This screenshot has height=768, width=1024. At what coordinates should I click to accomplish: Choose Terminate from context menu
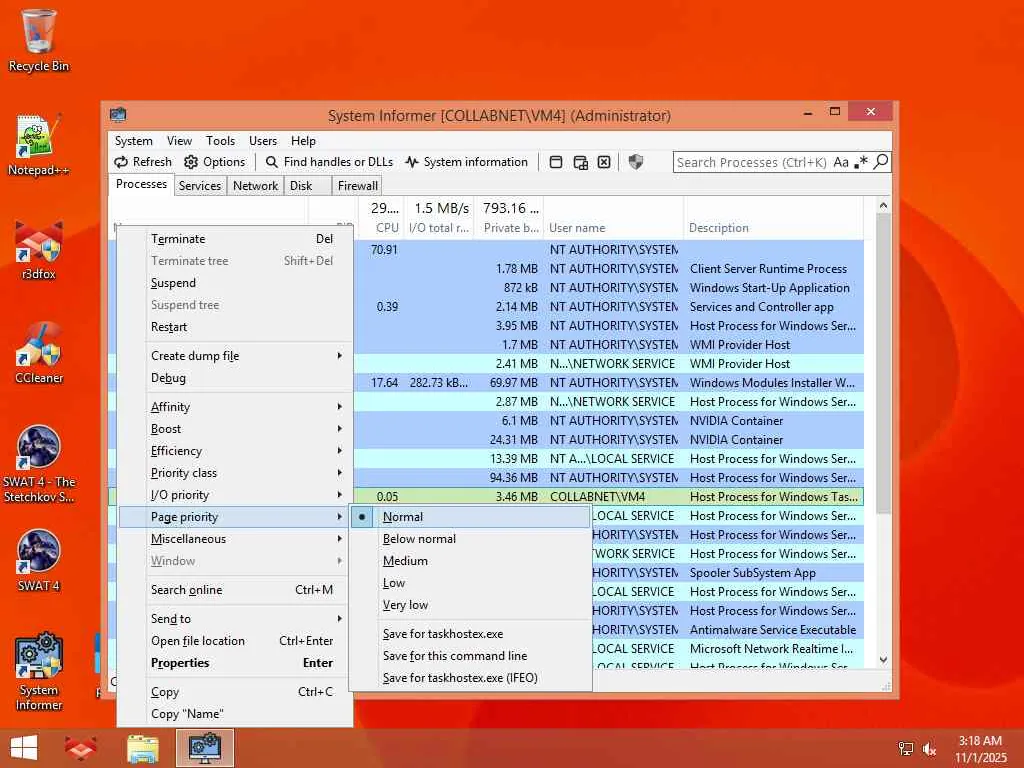pyautogui.click(x=235, y=239)
